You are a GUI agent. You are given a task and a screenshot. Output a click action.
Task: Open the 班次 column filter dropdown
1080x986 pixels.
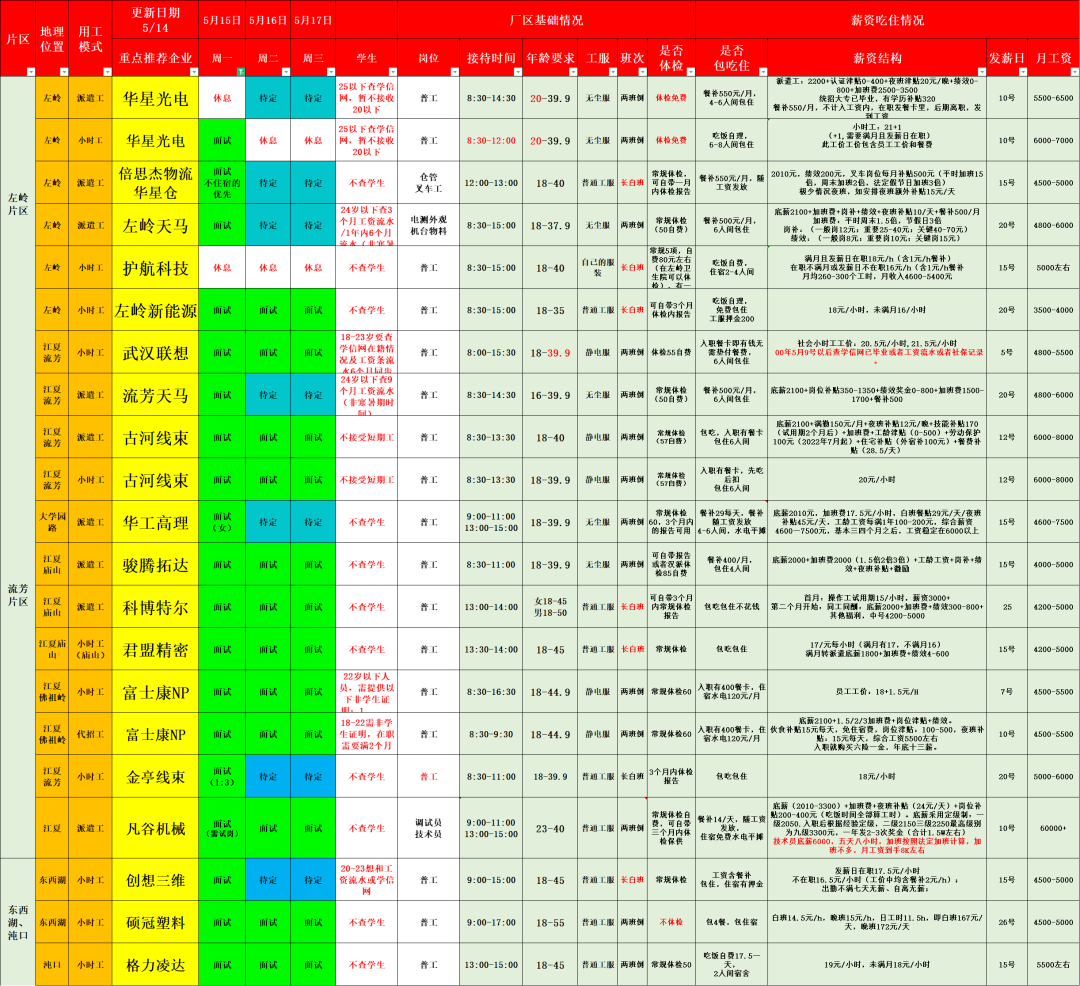coord(642,72)
